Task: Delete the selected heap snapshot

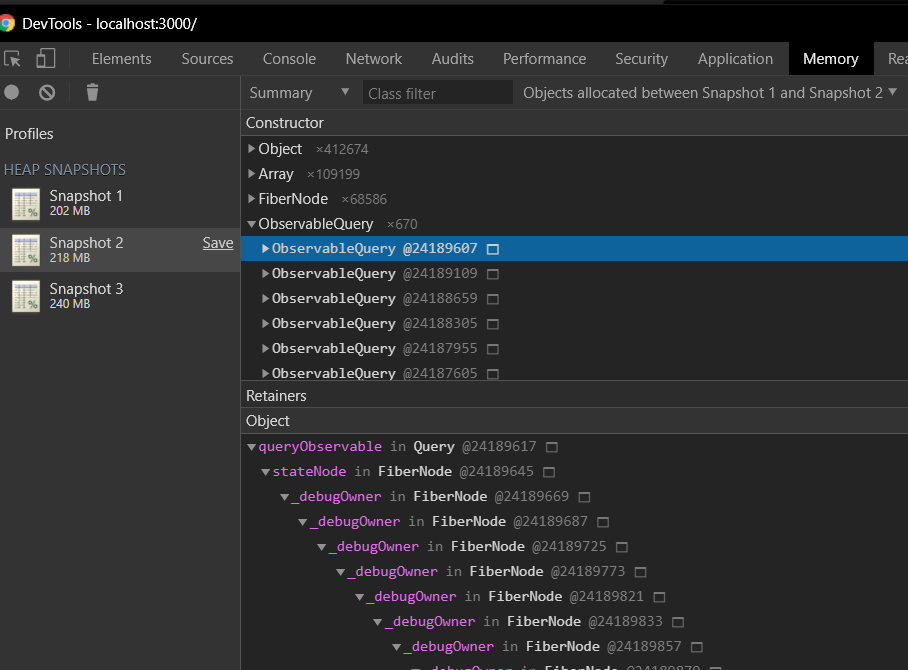Action: click(91, 92)
